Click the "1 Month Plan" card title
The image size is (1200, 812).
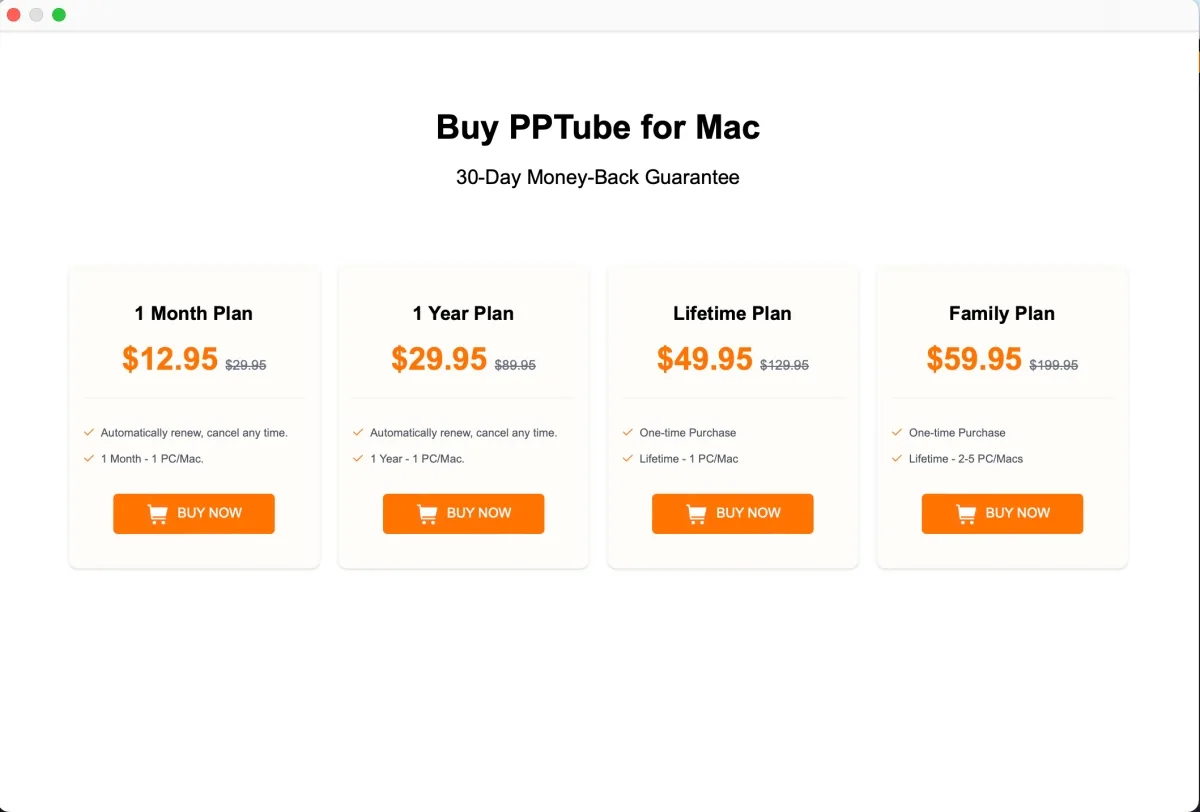click(x=194, y=313)
